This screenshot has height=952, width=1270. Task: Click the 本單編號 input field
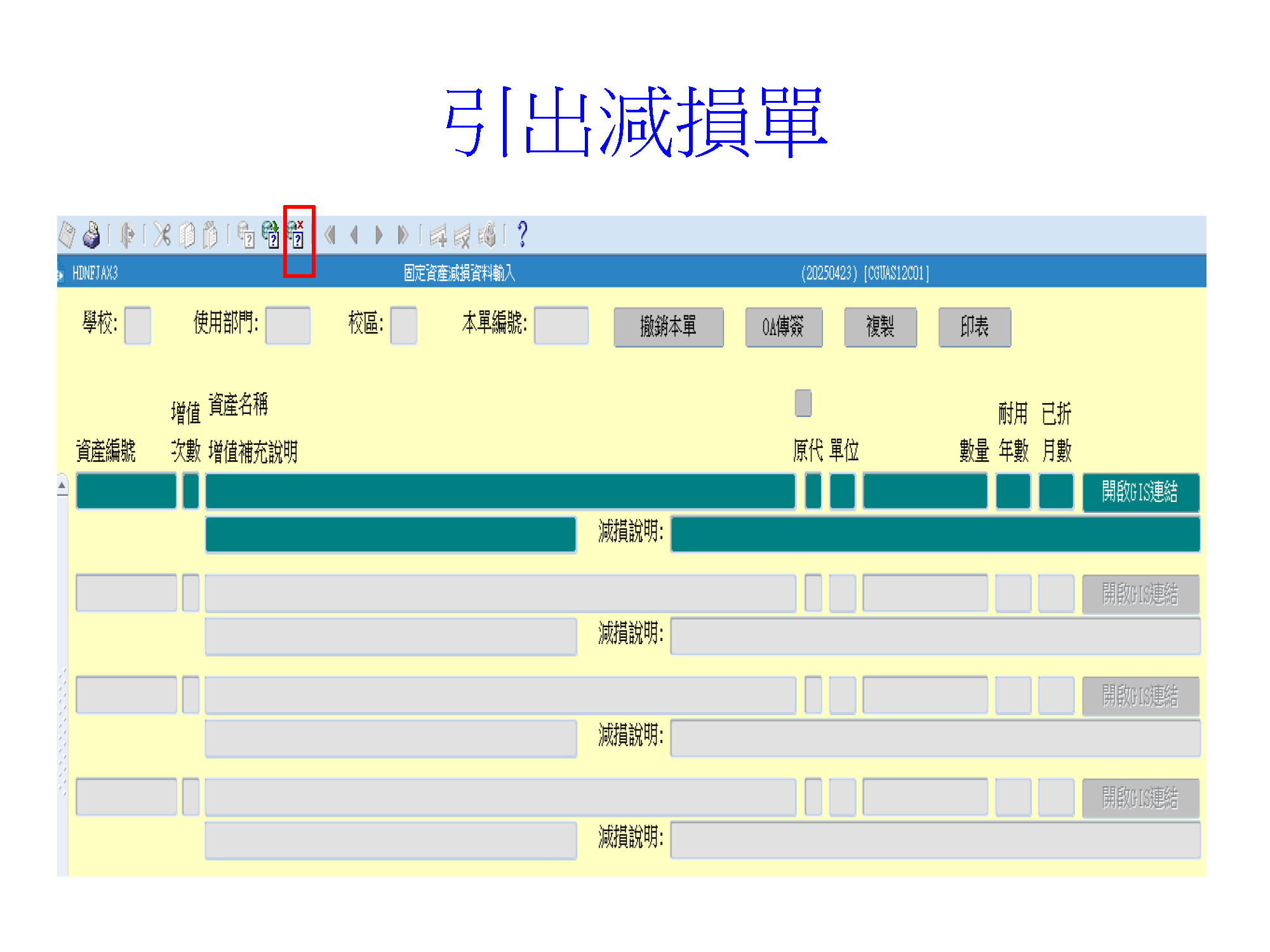click(x=561, y=326)
